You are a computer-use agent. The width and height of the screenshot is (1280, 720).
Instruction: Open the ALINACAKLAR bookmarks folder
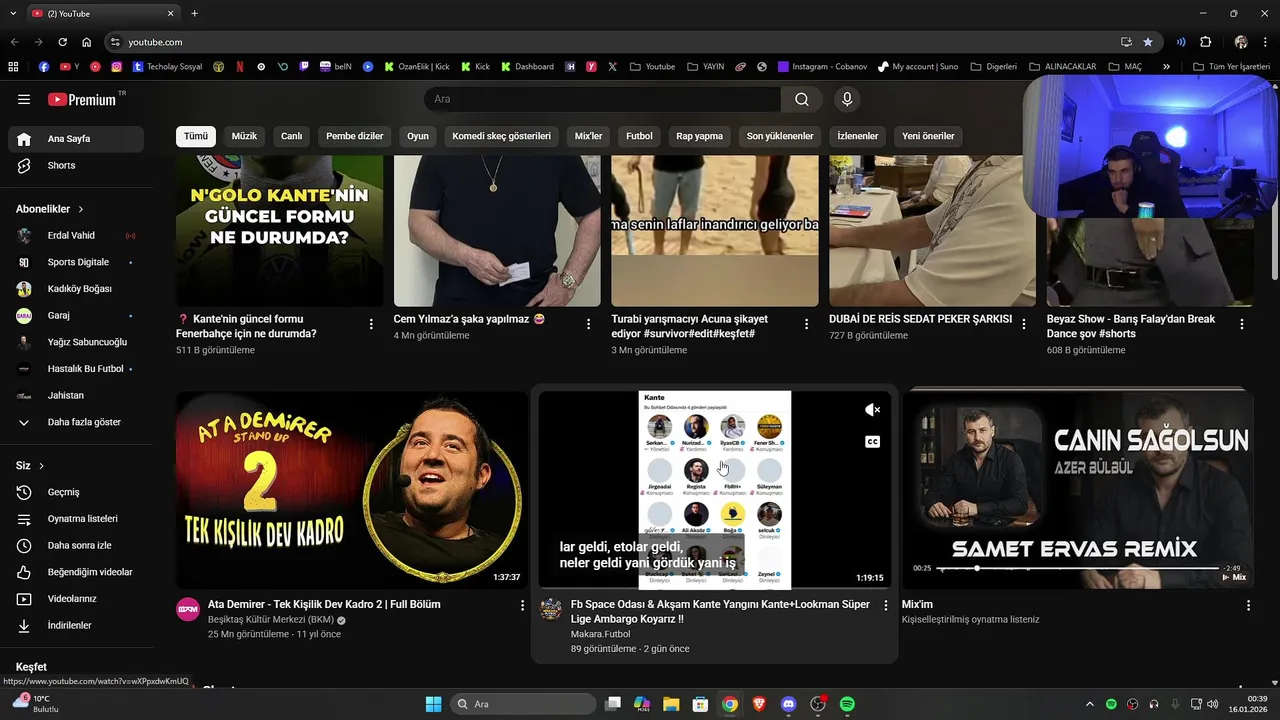click(x=1061, y=67)
